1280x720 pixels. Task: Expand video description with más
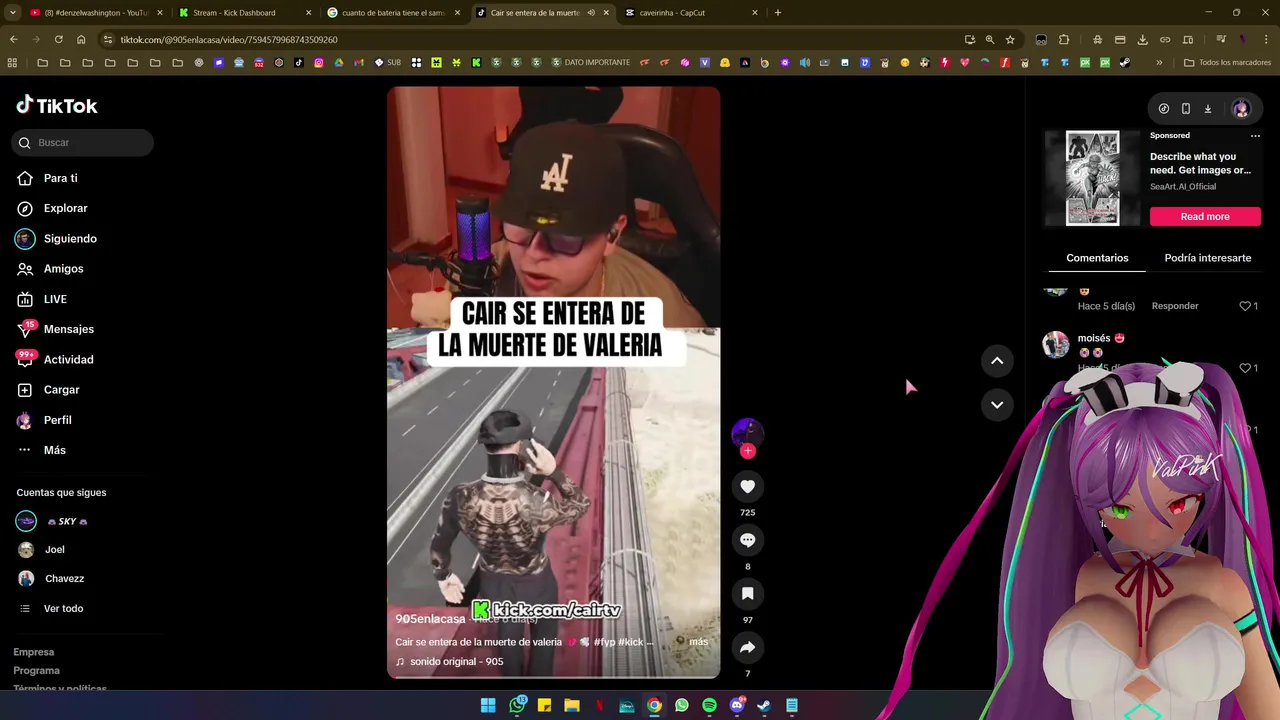(x=698, y=642)
